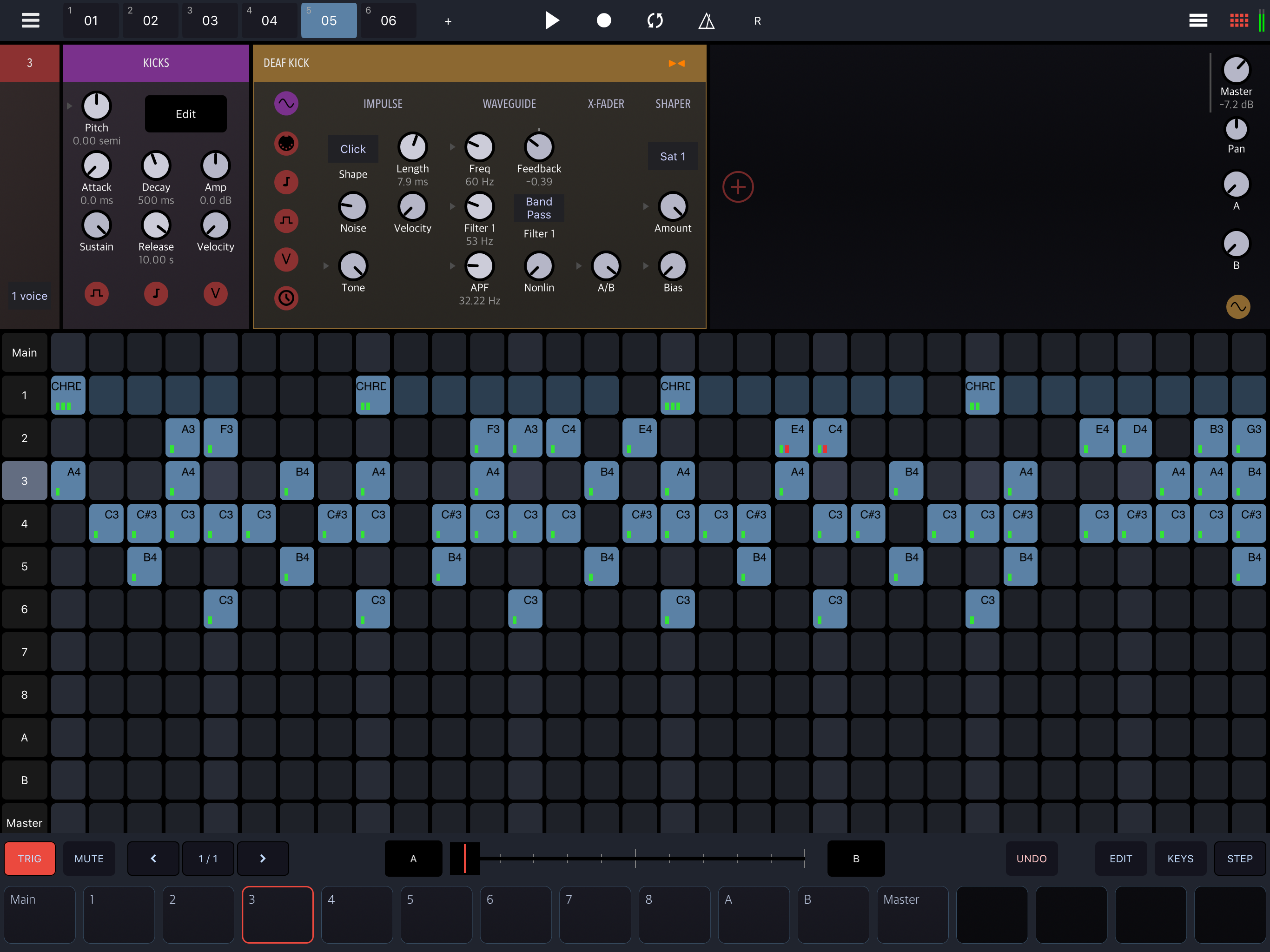The image size is (1270, 952).
Task: Open the Band Pass filter type selector
Action: pos(539,208)
